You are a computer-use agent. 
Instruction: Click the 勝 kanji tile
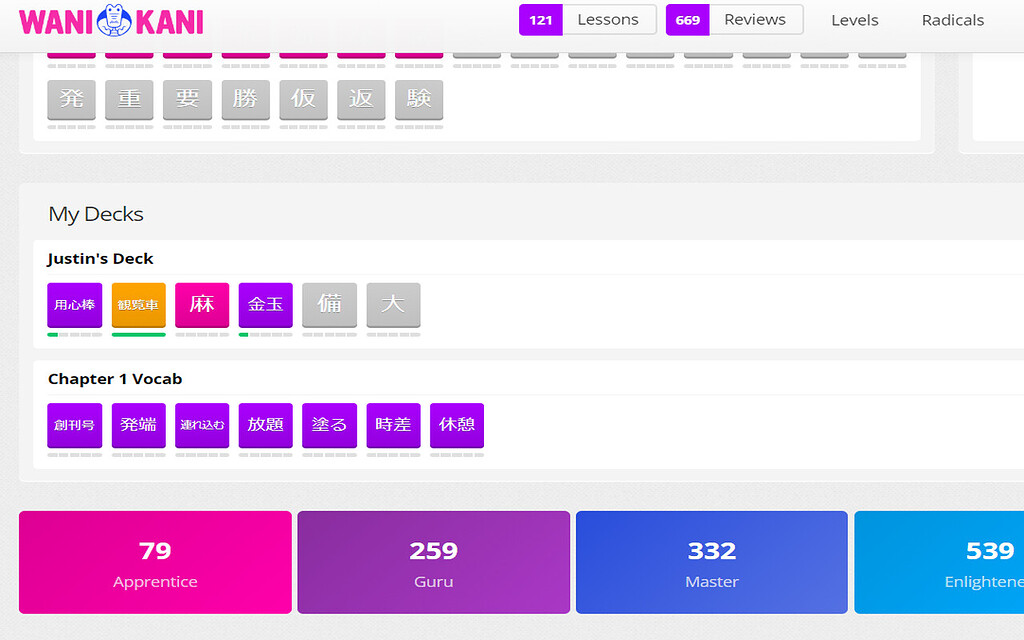[x=245, y=100]
